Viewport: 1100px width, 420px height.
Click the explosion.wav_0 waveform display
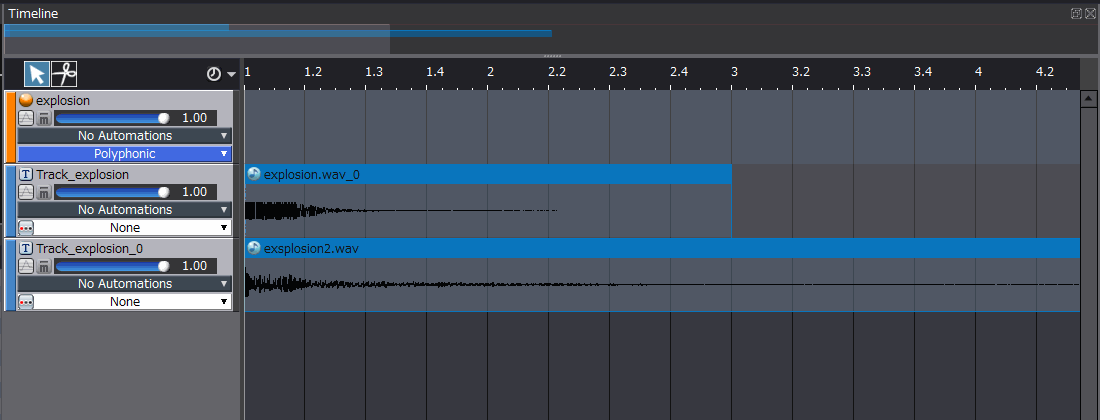point(488,210)
